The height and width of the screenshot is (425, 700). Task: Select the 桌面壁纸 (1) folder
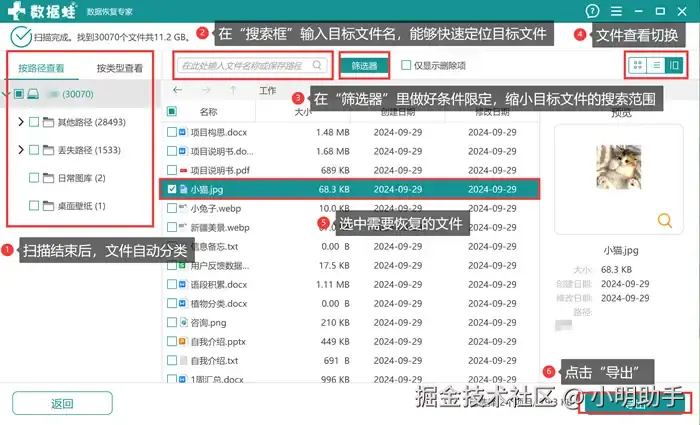click(82, 206)
